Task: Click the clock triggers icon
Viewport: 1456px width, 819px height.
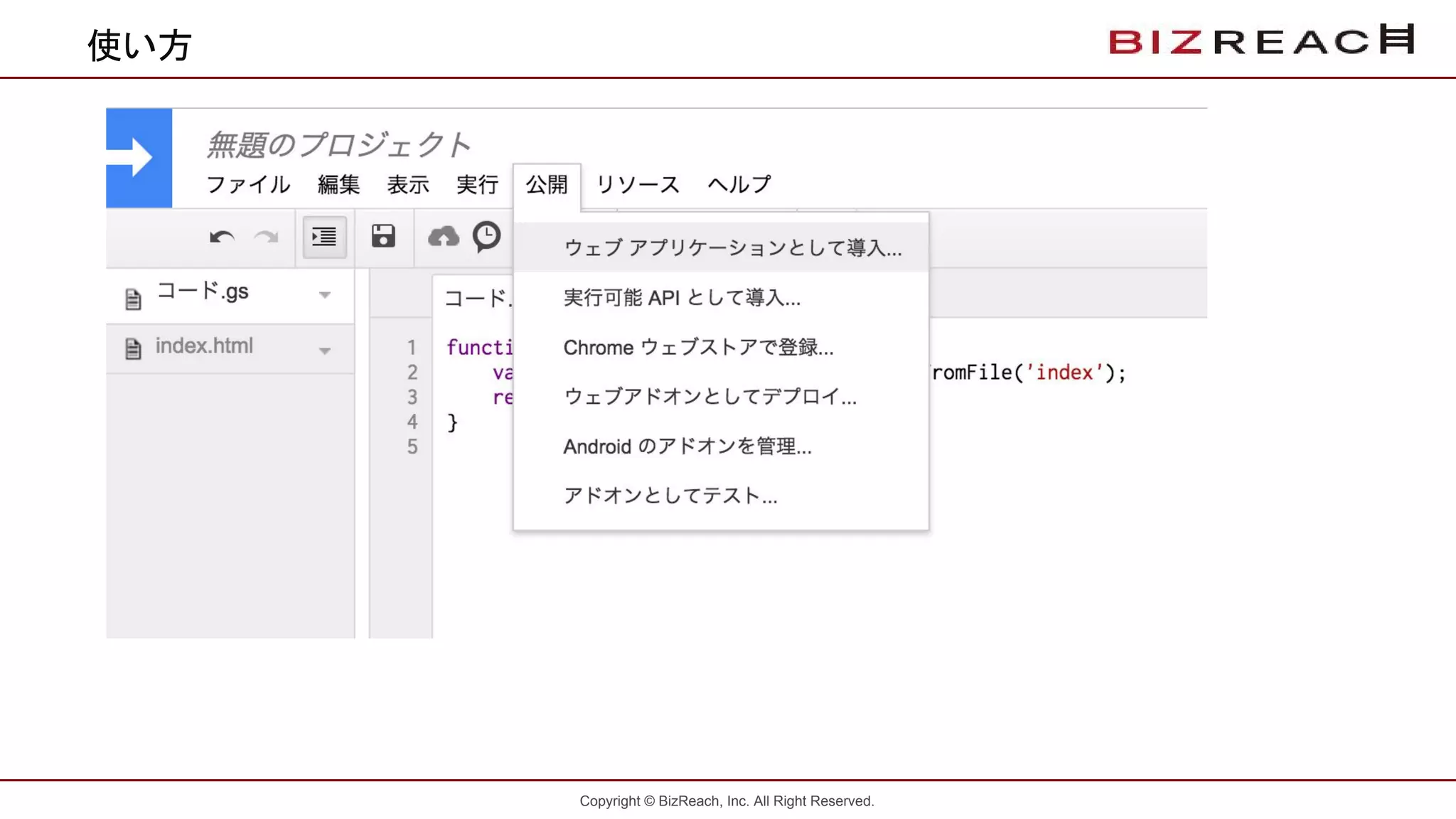Action: pos(487,236)
